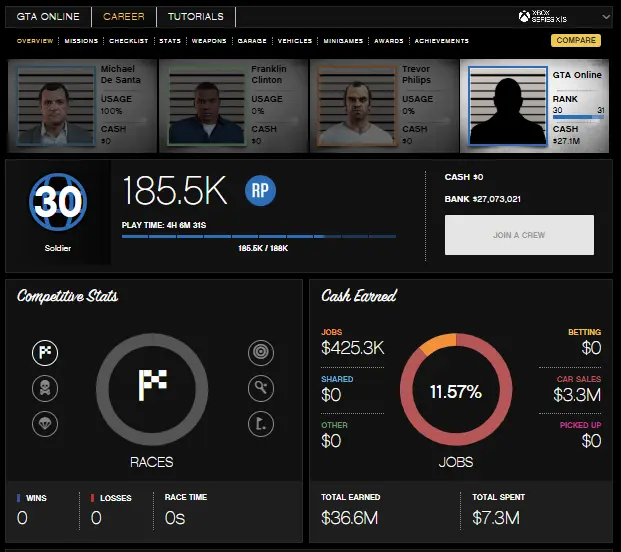
Task: Select the Tennis racket icon
Action: click(261, 388)
